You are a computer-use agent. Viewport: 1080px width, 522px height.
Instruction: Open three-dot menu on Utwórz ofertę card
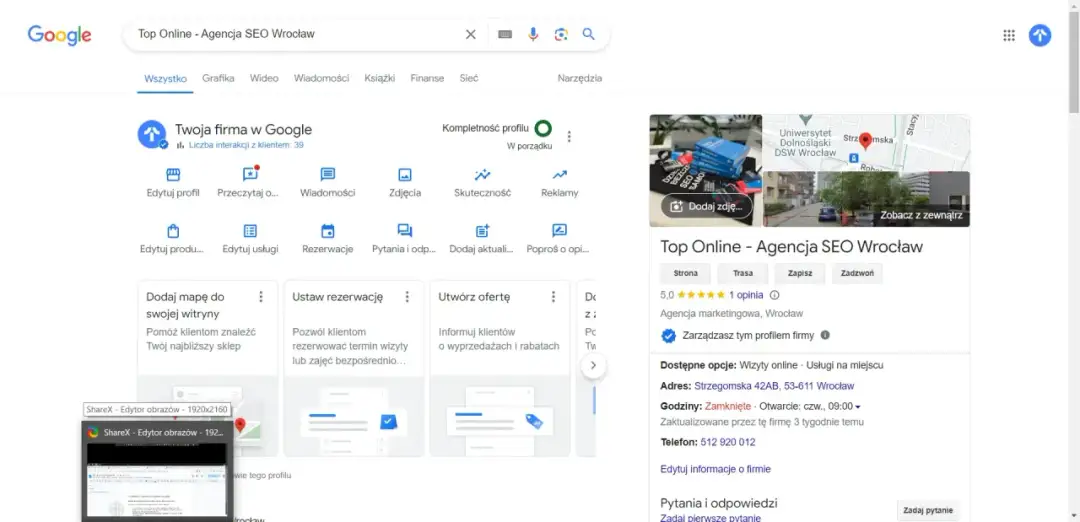(553, 297)
